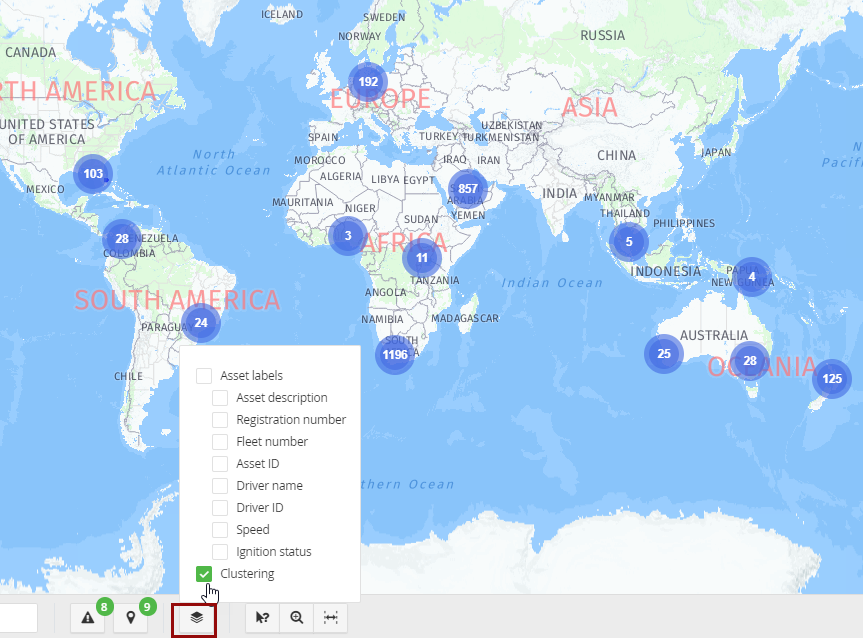
Task: Activate the zoom-in magnifier tool
Action: tap(297, 618)
